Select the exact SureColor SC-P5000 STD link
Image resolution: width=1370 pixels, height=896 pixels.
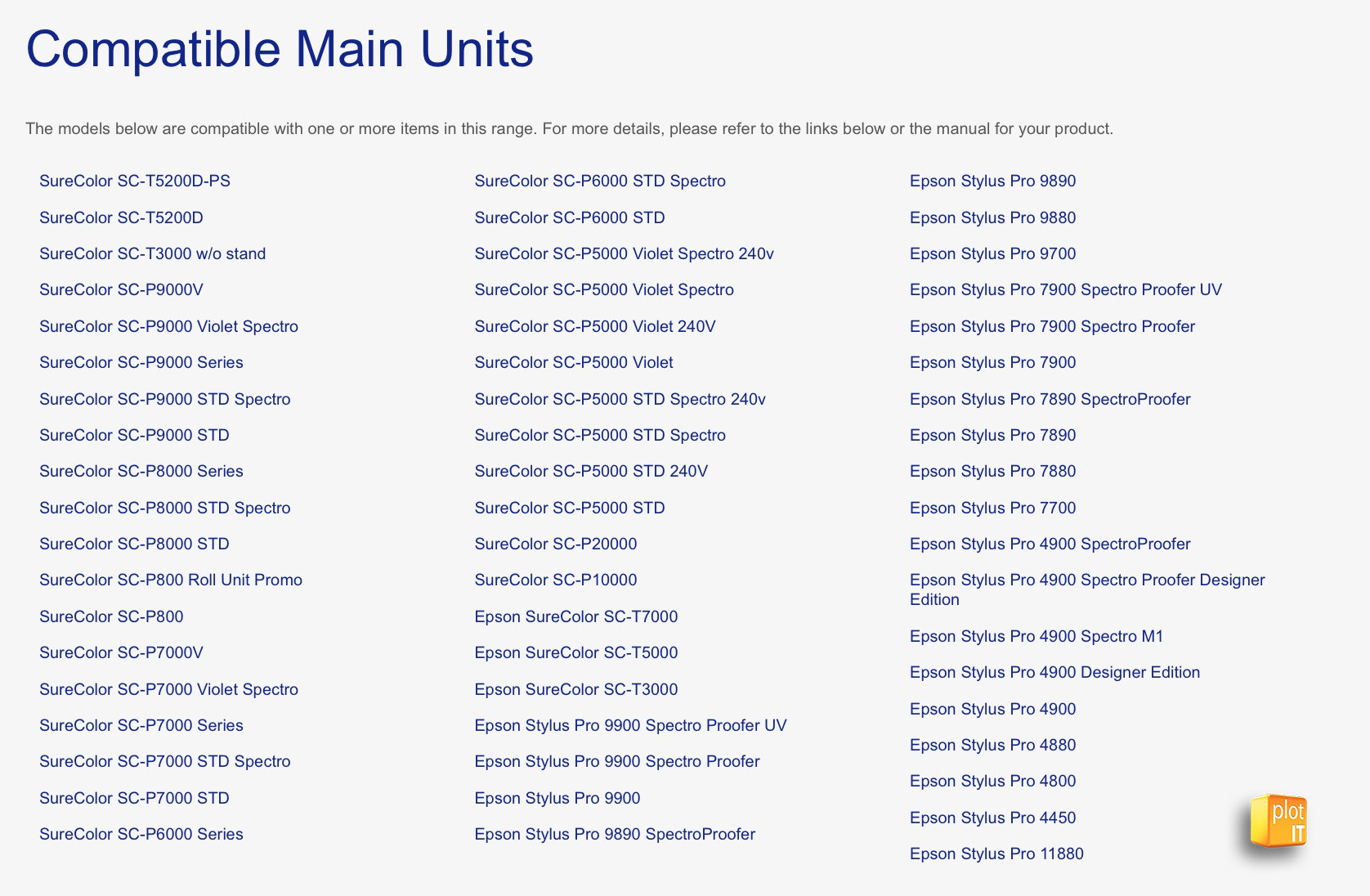coord(570,508)
